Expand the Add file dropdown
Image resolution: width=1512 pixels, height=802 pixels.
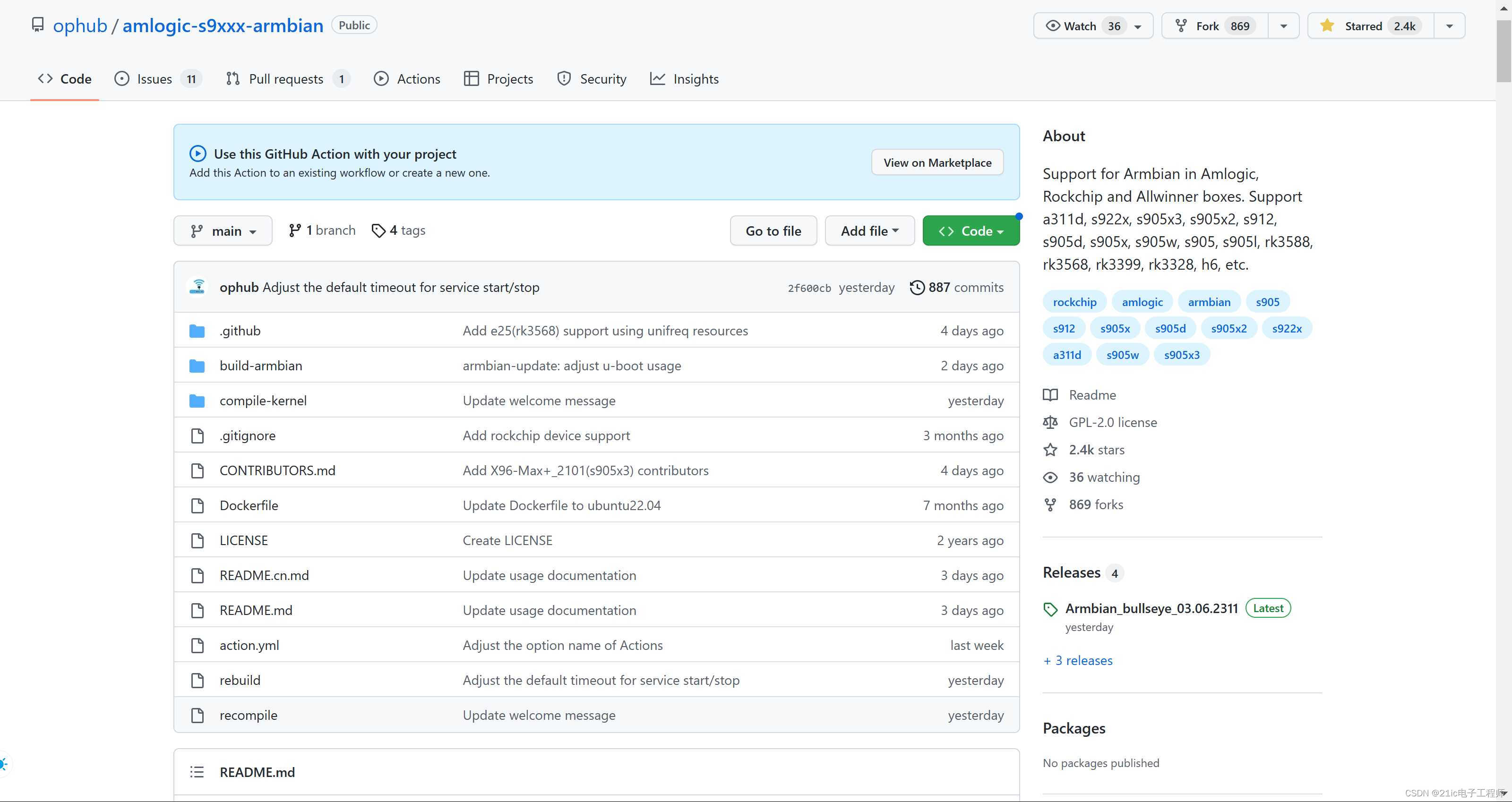[x=869, y=231]
